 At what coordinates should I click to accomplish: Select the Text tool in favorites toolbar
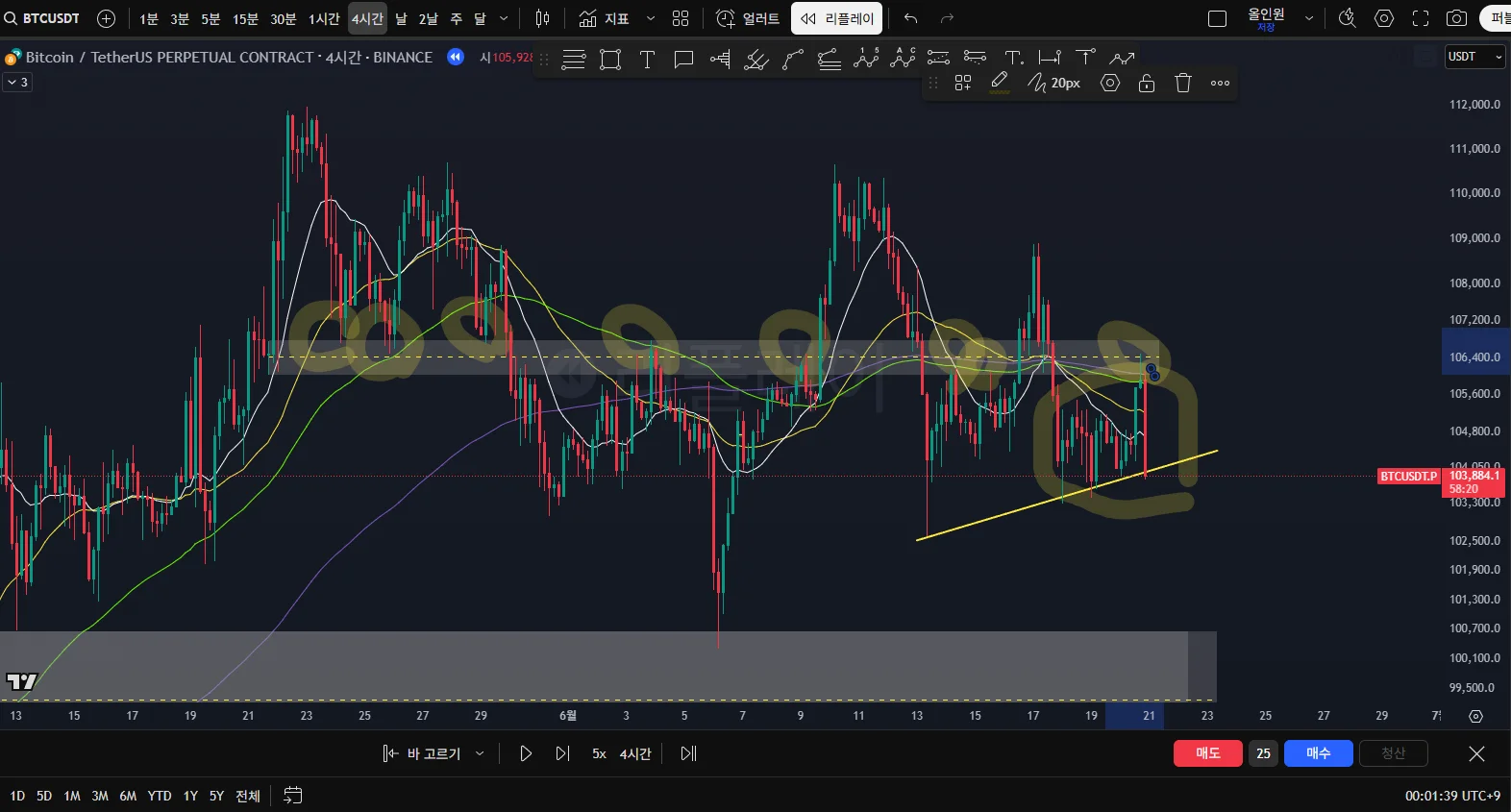pyautogui.click(x=647, y=60)
